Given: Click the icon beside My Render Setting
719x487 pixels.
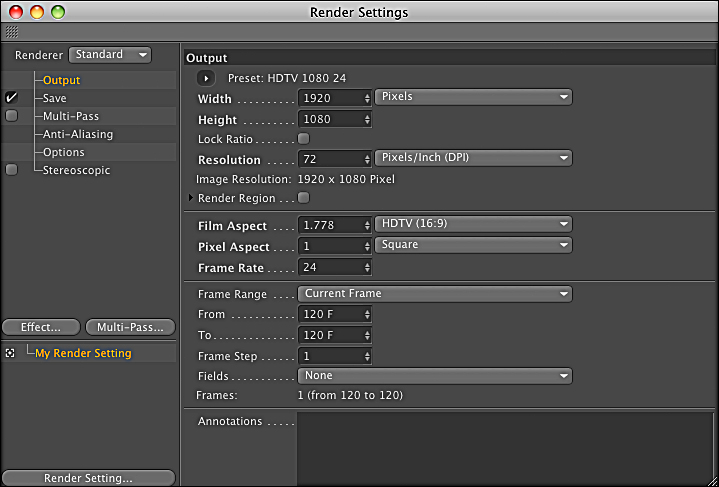Looking at the screenshot, I should point(10,353).
